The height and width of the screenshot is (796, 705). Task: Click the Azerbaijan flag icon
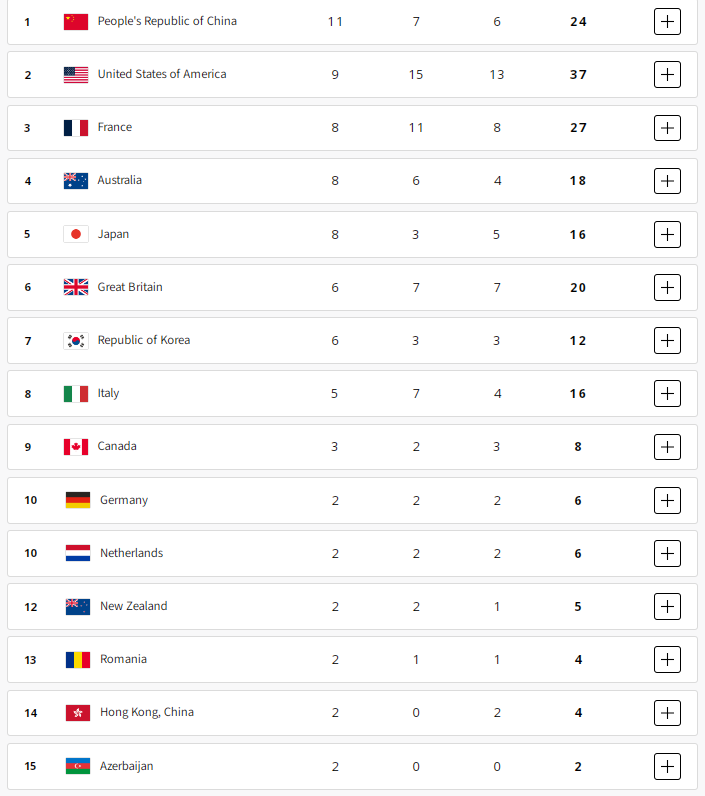pos(78,766)
